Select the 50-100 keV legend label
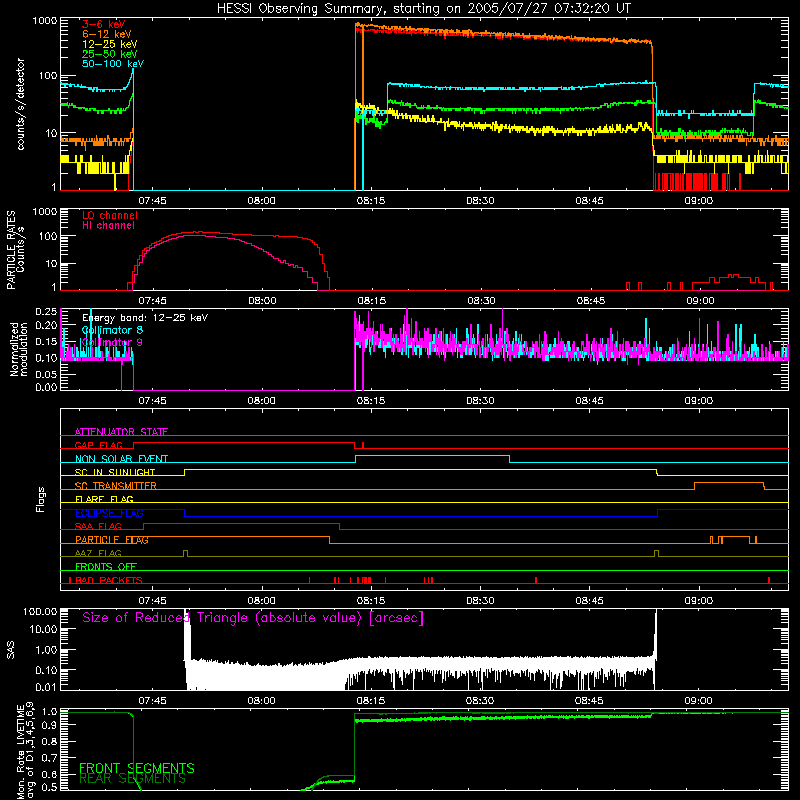 [x=113, y=64]
